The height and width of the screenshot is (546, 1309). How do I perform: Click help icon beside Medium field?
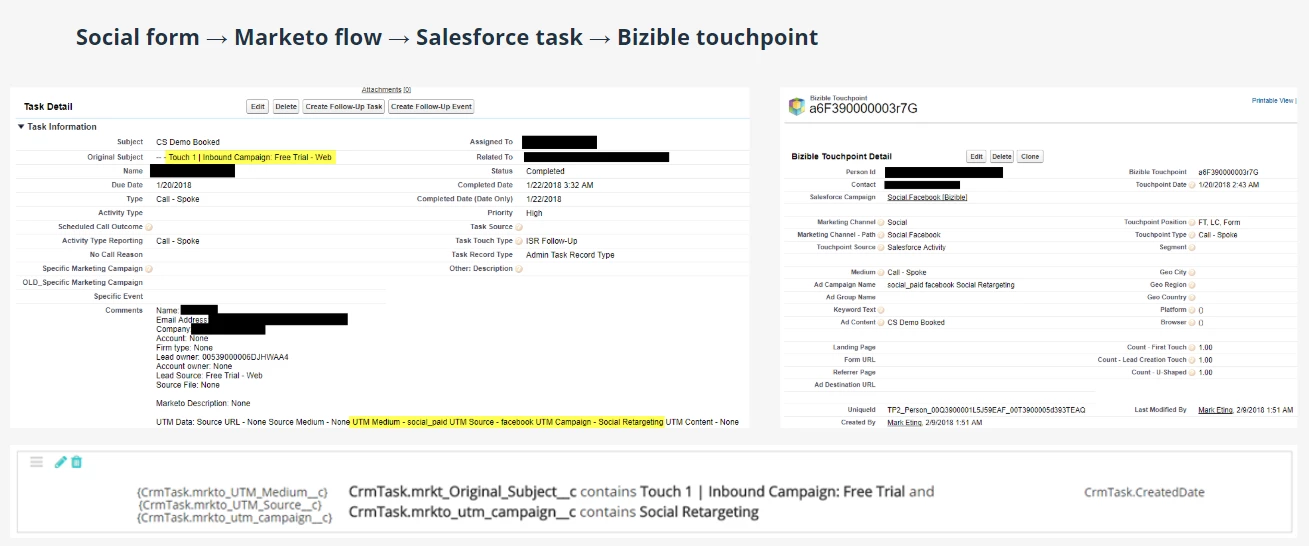click(881, 272)
